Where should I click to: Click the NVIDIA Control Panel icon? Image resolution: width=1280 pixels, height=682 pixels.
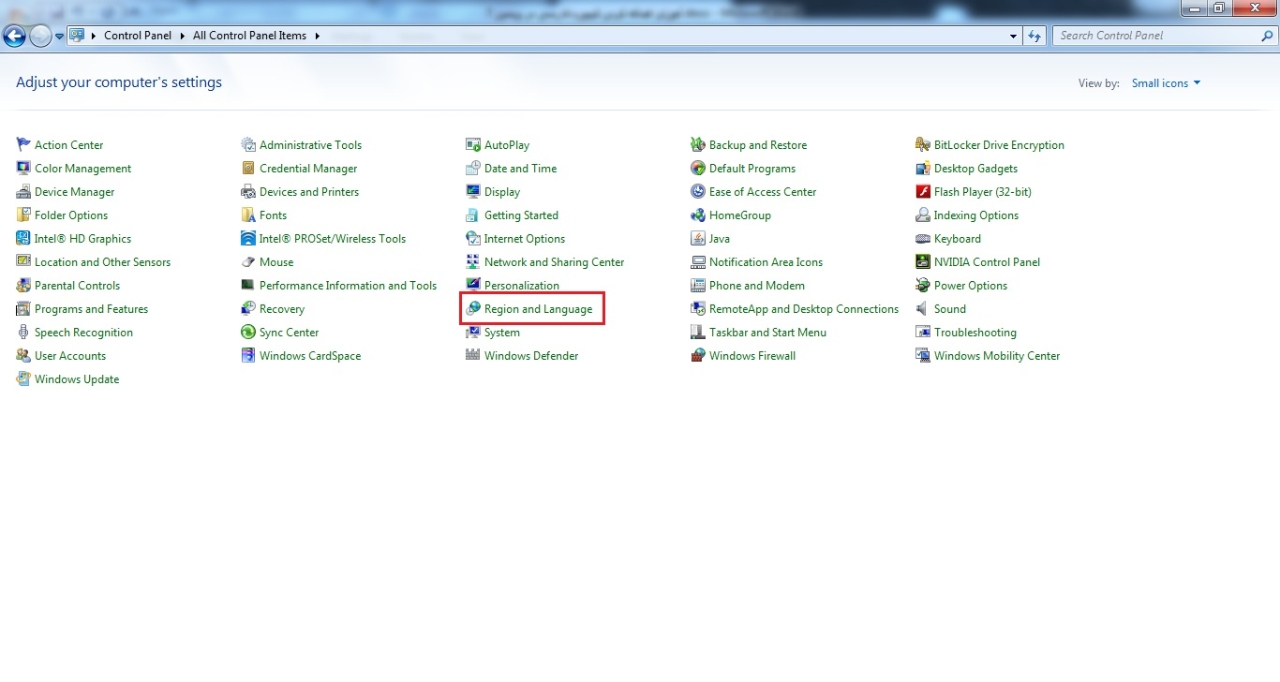pos(923,262)
